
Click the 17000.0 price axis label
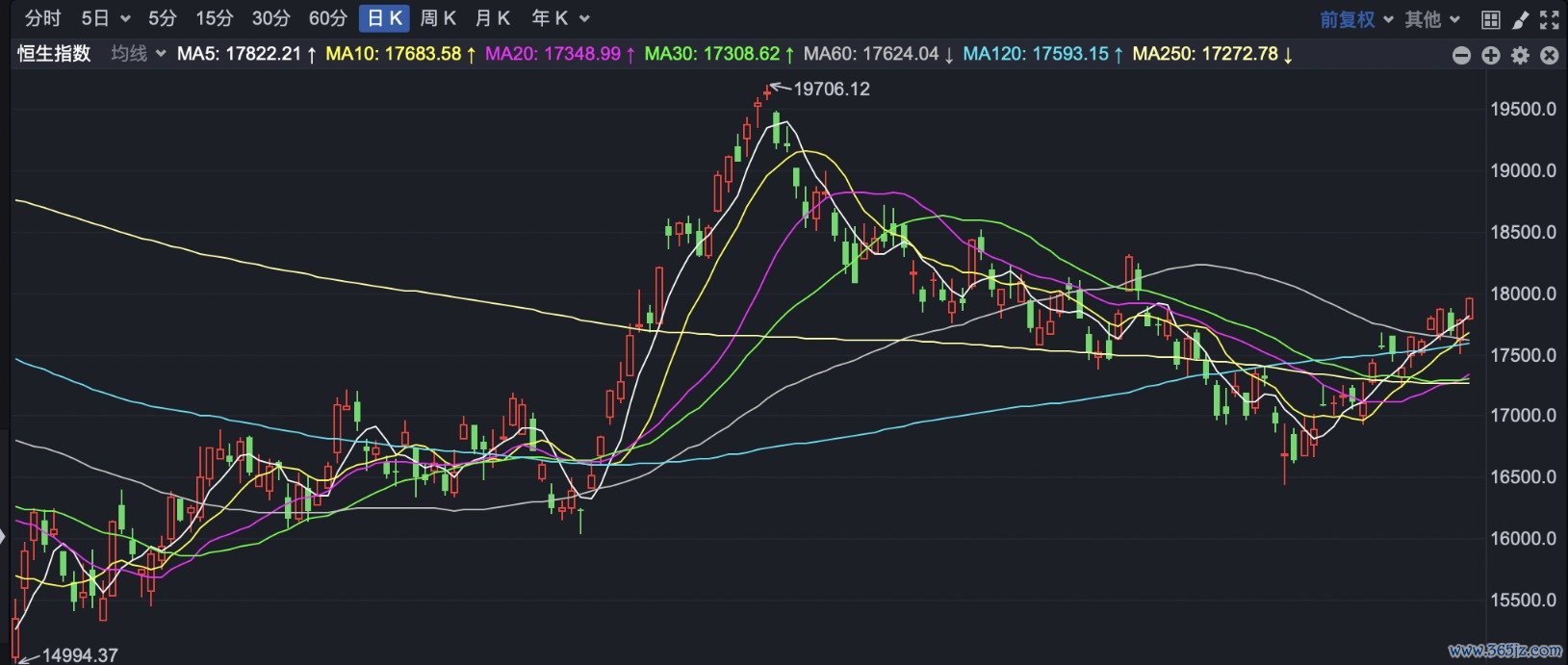[1523, 416]
